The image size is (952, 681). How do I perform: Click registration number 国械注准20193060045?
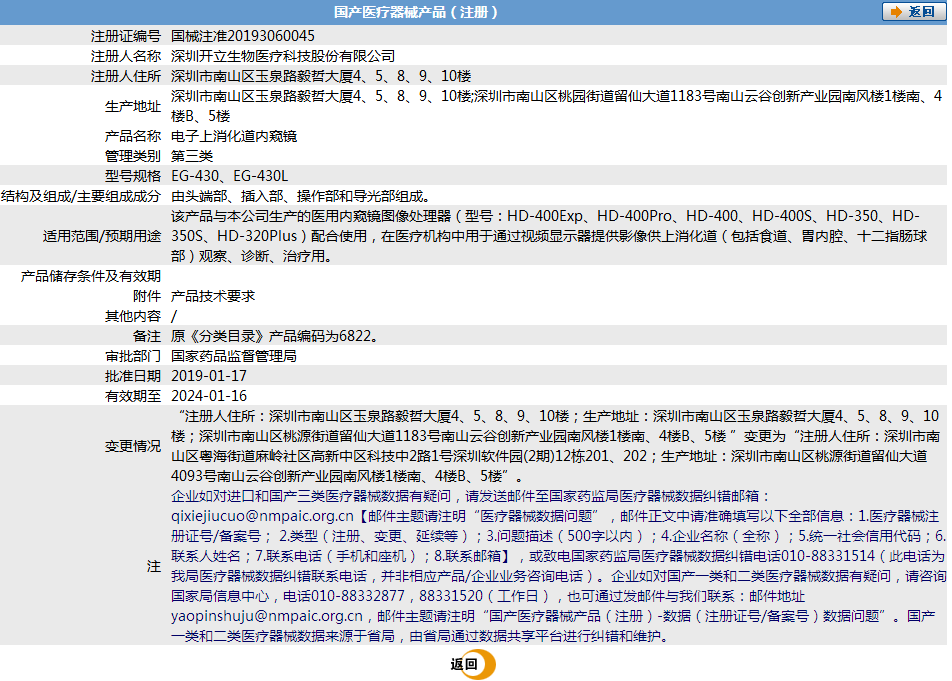[x=243, y=36]
